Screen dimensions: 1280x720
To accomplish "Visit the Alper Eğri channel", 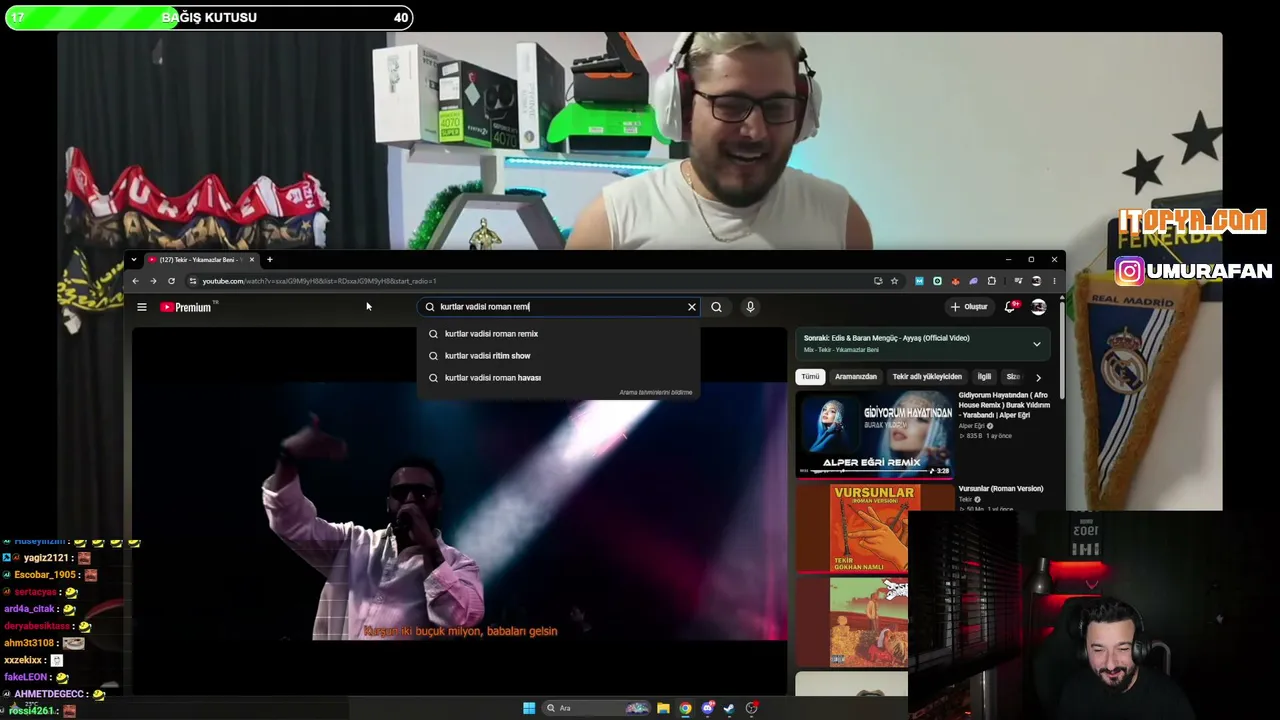I will (971, 426).
